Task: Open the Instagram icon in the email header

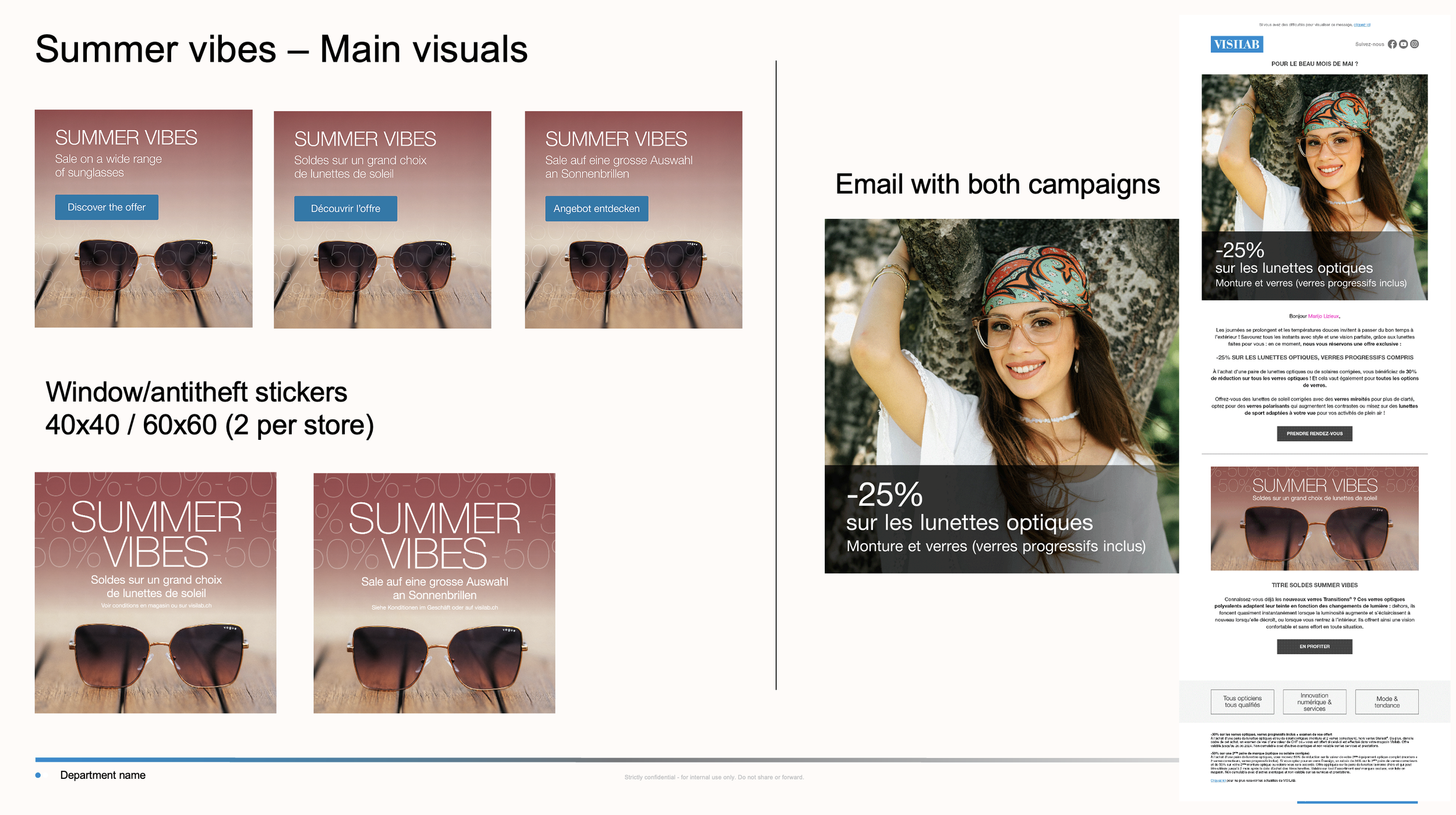Action: (x=1414, y=44)
